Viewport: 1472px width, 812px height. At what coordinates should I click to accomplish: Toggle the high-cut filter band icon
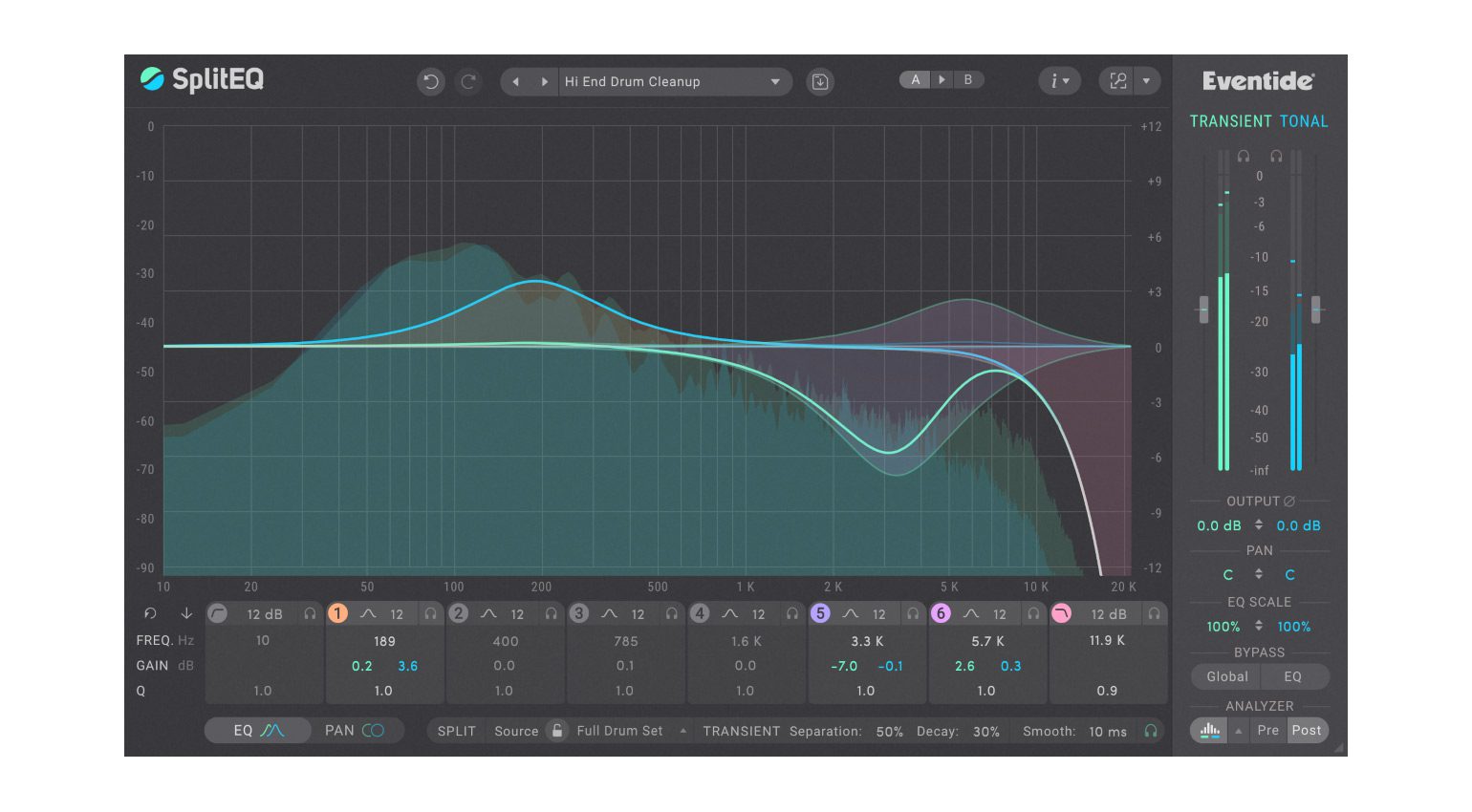tap(1061, 614)
